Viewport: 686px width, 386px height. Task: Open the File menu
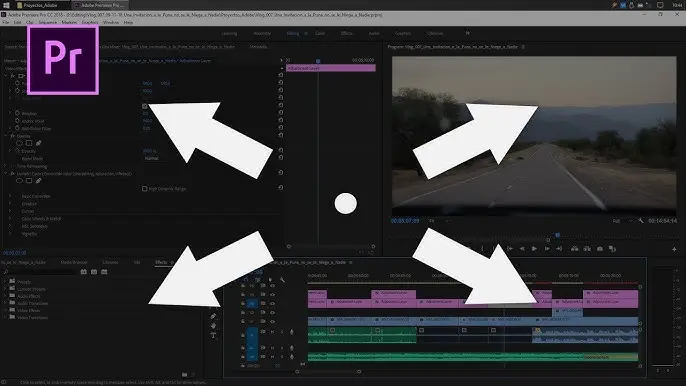tap(6, 22)
